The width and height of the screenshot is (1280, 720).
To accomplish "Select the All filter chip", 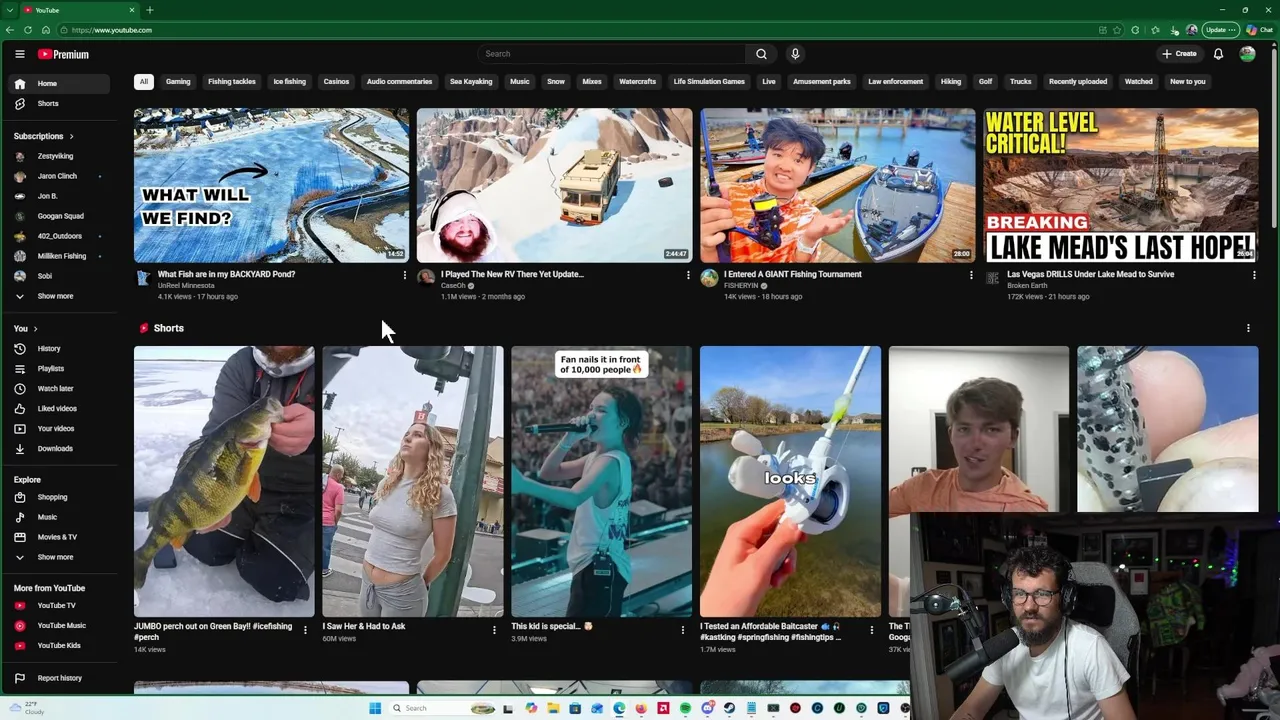I will click(144, 82).
